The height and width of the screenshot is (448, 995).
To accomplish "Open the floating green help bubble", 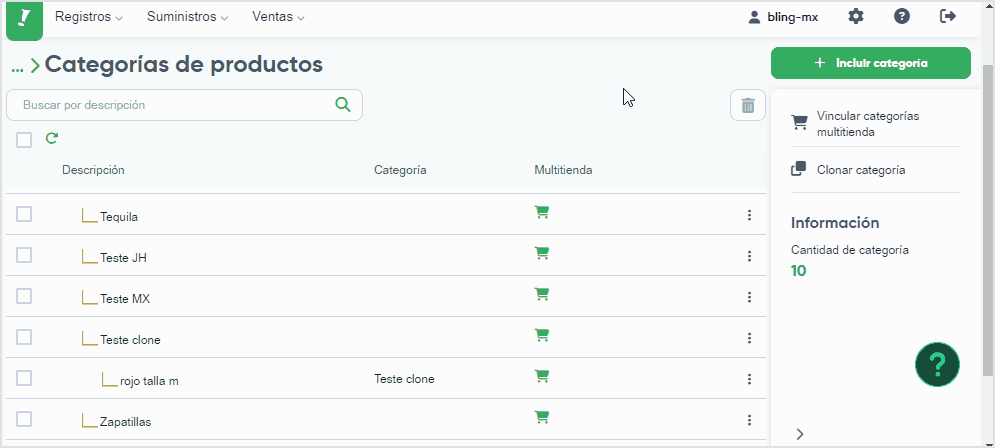I will [x=937, y=364].
